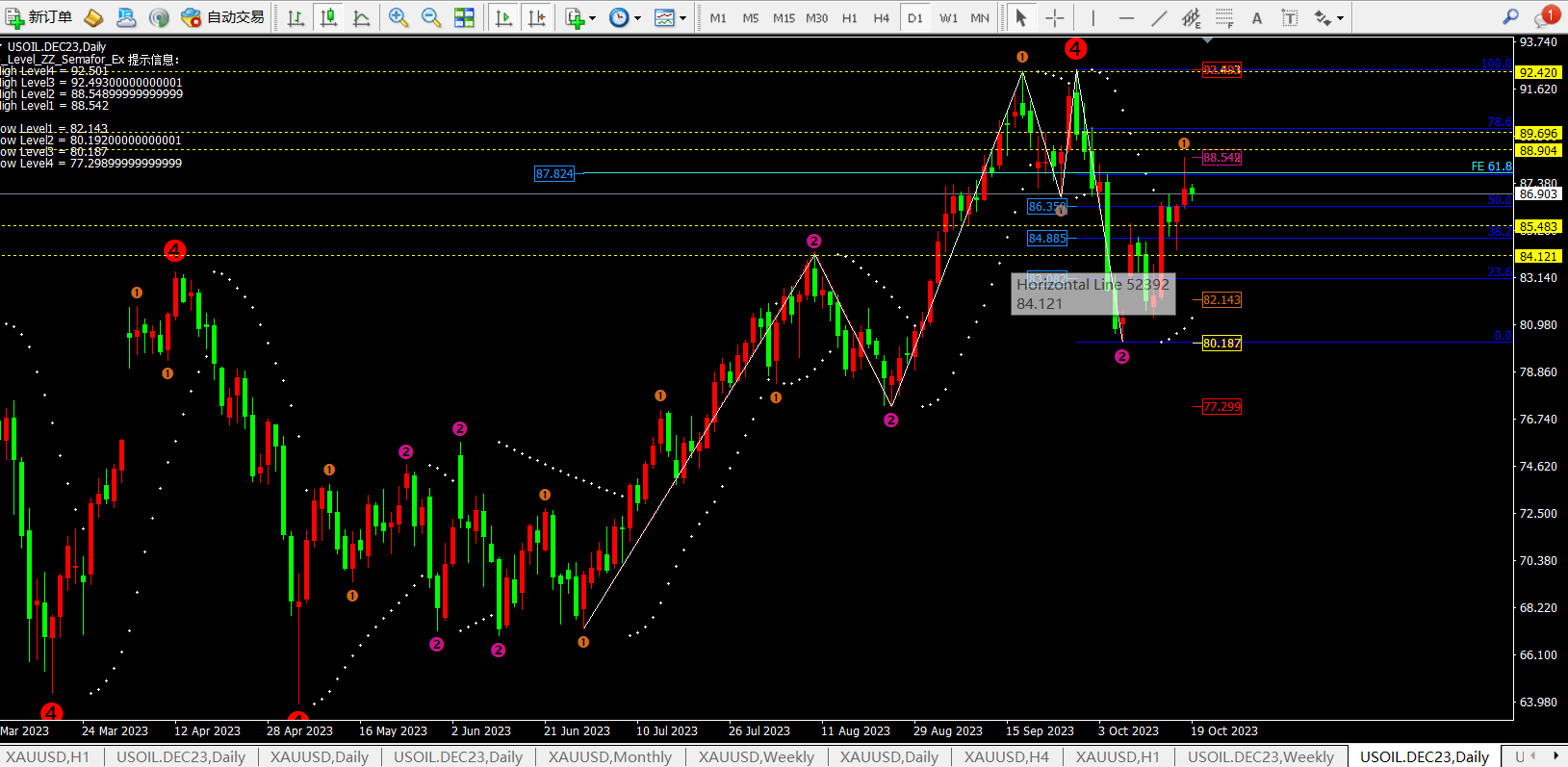Activate the arrow cursor tool
The image size is (1568, 767).
tap(1021, 17)
